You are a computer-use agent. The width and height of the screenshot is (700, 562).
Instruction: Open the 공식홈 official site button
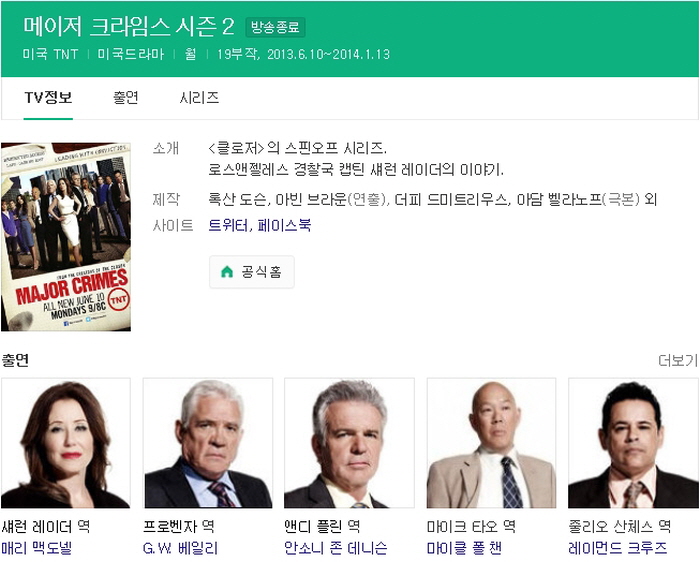pos(252,272)
